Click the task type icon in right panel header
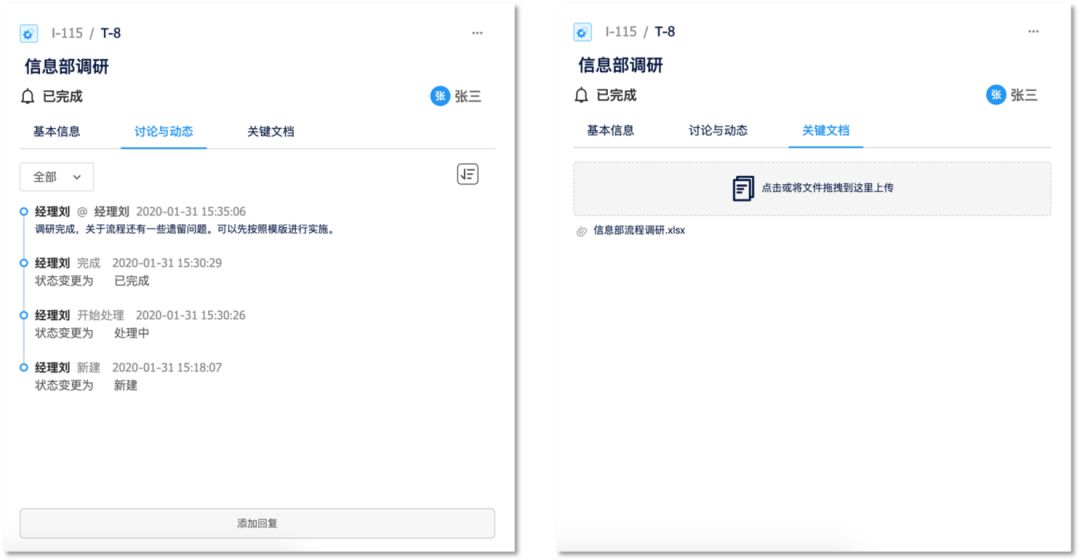This screenshot has height=560, width=1080. [x=582, y=33]
